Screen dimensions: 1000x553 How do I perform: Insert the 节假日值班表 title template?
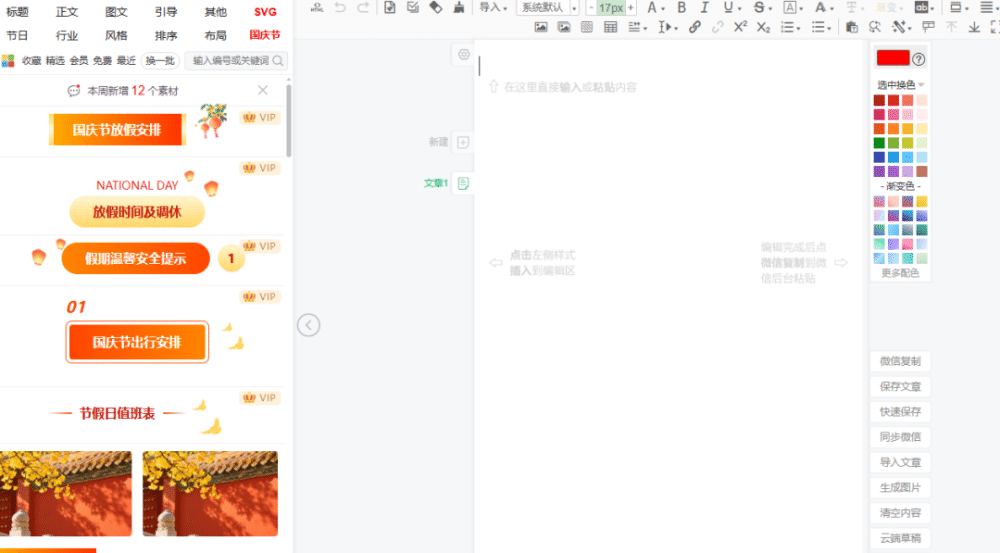coord(117,414)
